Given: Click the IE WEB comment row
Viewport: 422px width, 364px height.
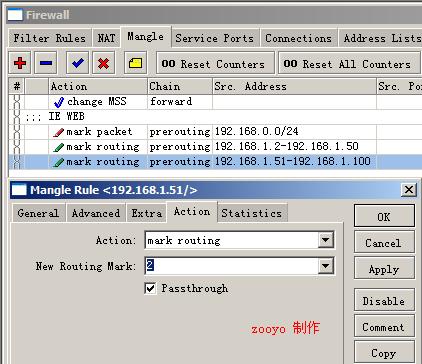Looking at the screenshot, I should coord(215,117).
